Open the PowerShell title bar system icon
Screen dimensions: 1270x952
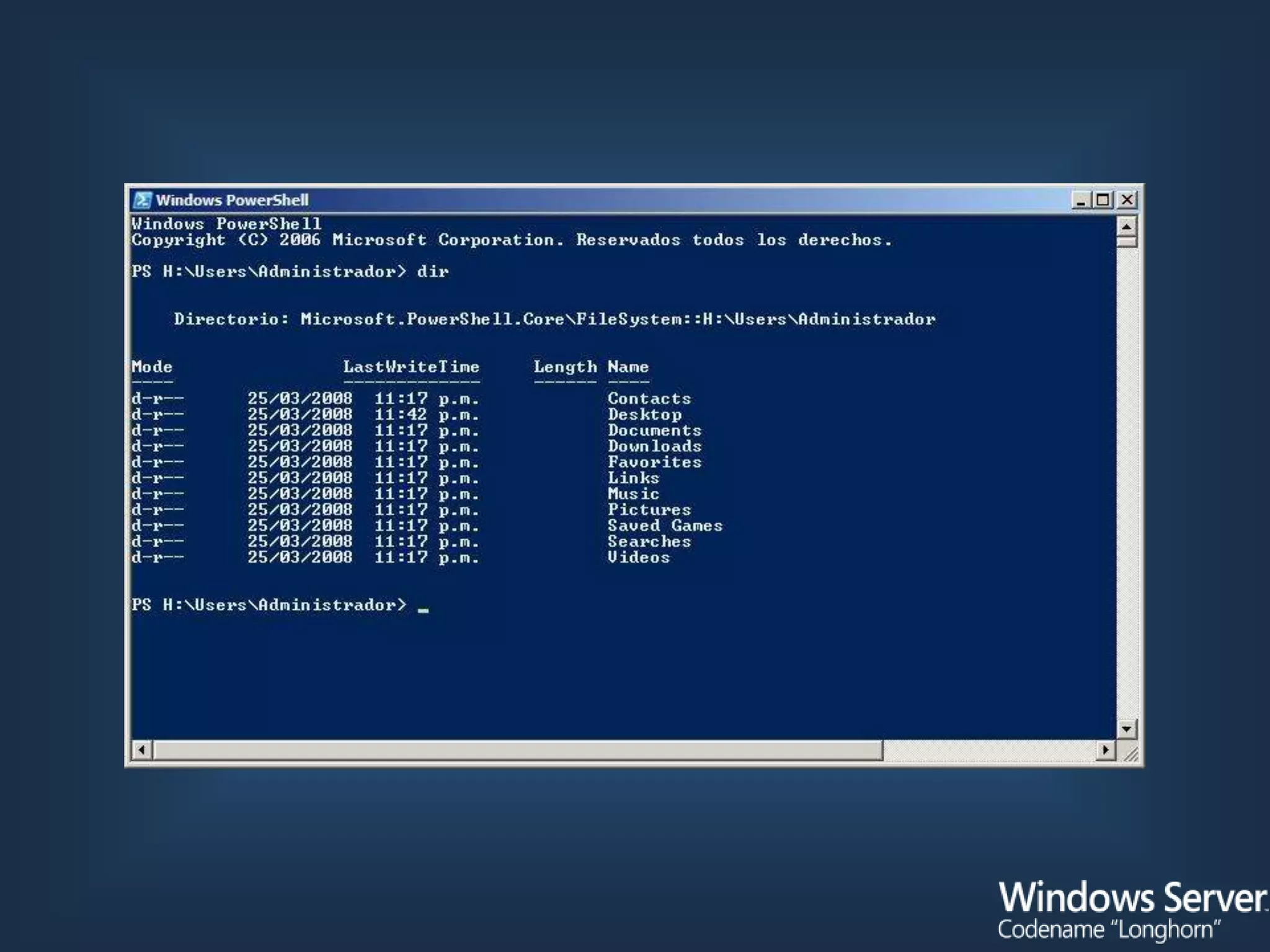pyautogui.click(x=142, y=200)
